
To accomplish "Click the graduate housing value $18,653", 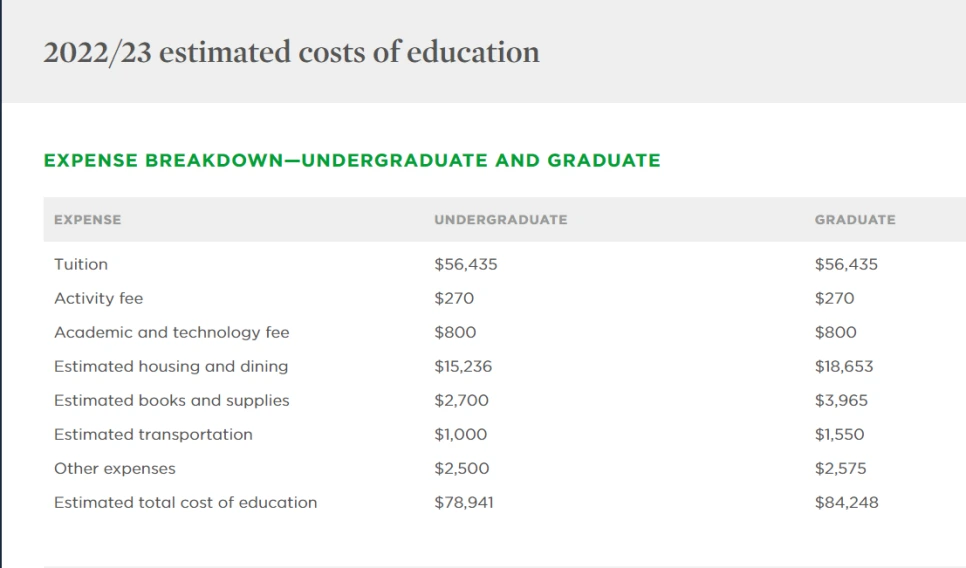I will [844, 367].
